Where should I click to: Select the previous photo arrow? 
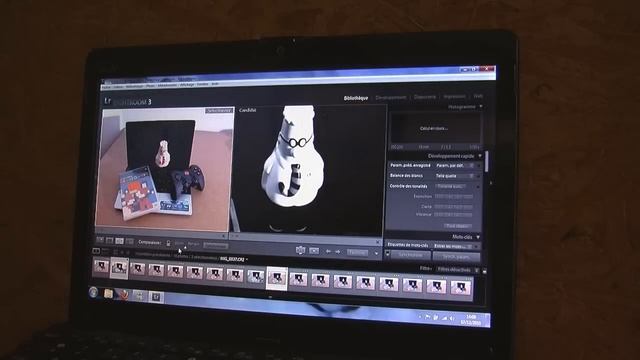(328, 251)
